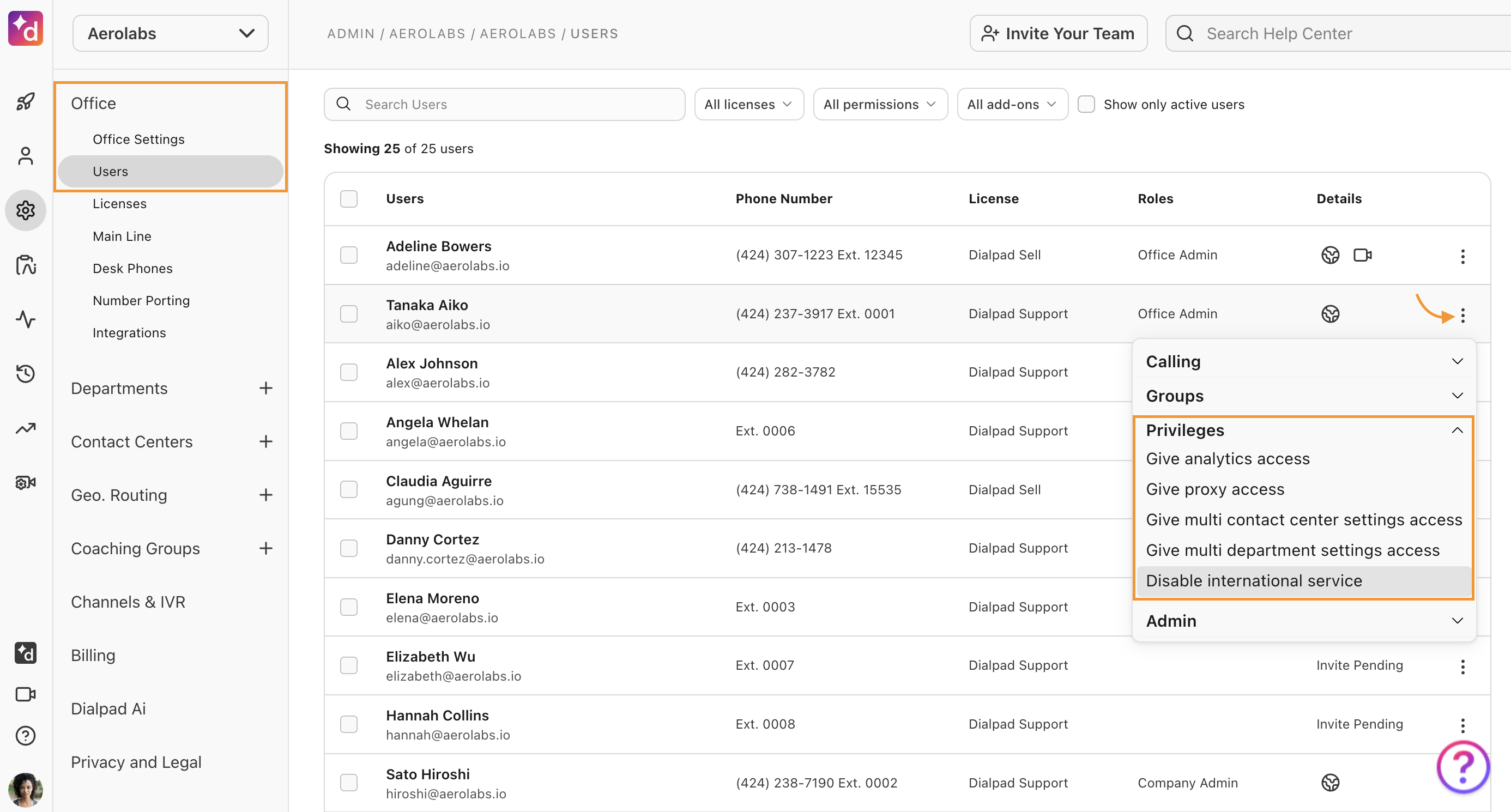
Task: Open the trending analytics icon in sidebar
Action: [x=25, y=428]
